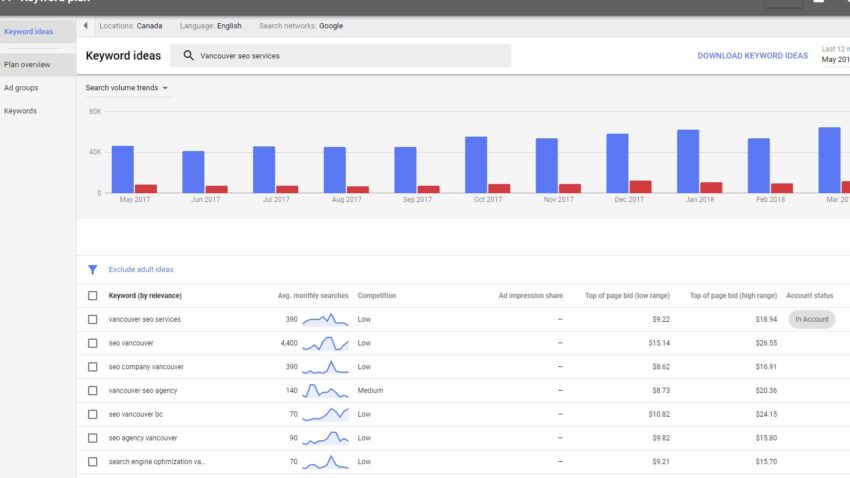Screen dimensions: 850x478
Task: Check the vancouver seo services row
Action: [x=93, y=319]
